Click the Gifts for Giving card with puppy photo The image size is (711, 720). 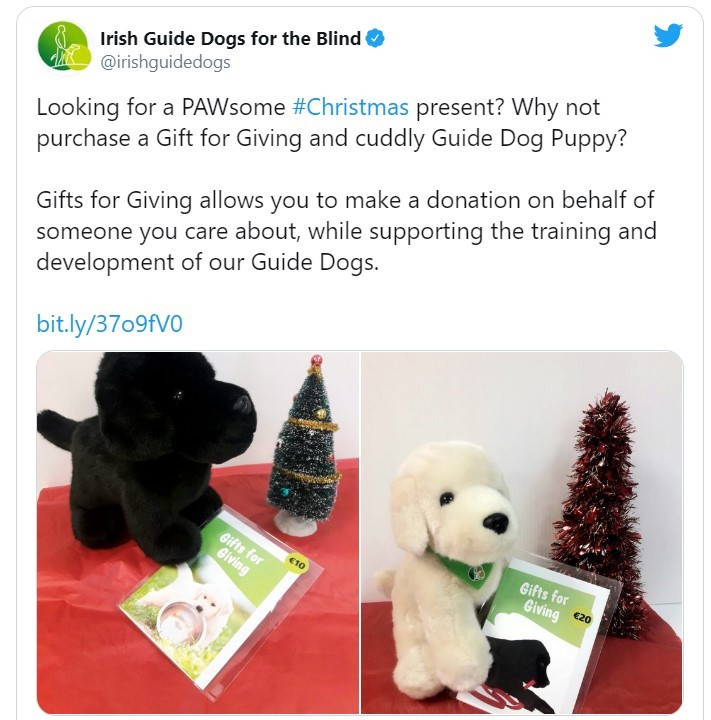coord(220,603)
